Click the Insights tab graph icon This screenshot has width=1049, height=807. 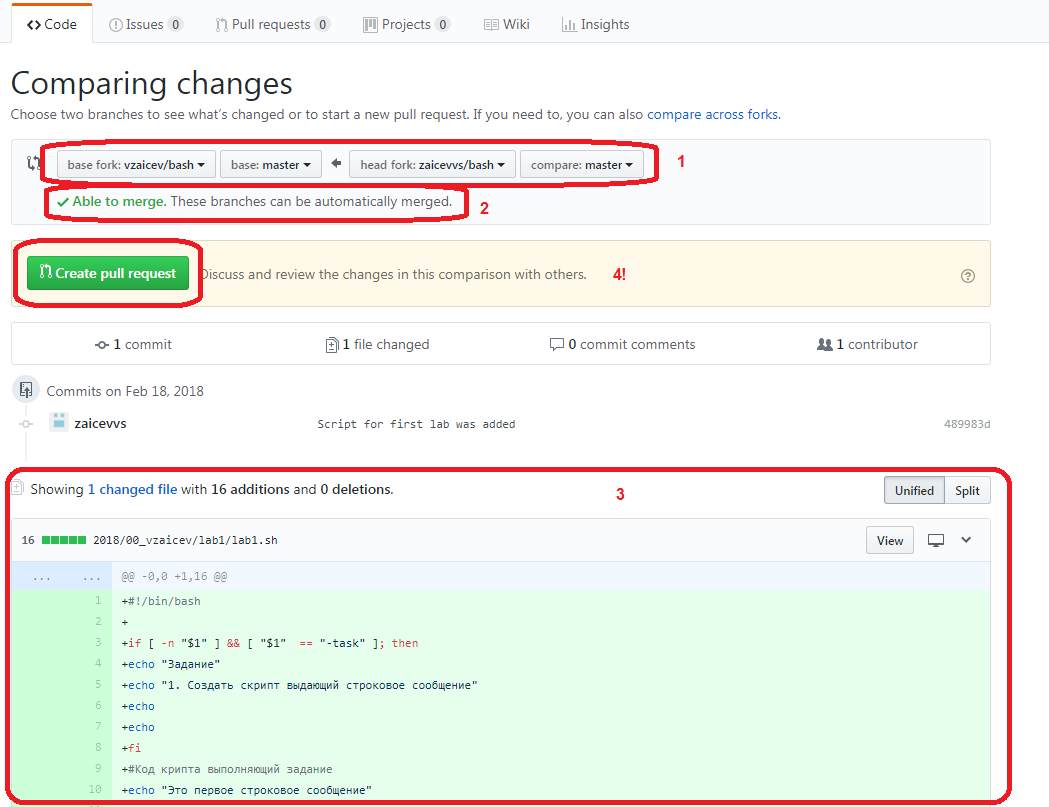[x=569, y=25]
